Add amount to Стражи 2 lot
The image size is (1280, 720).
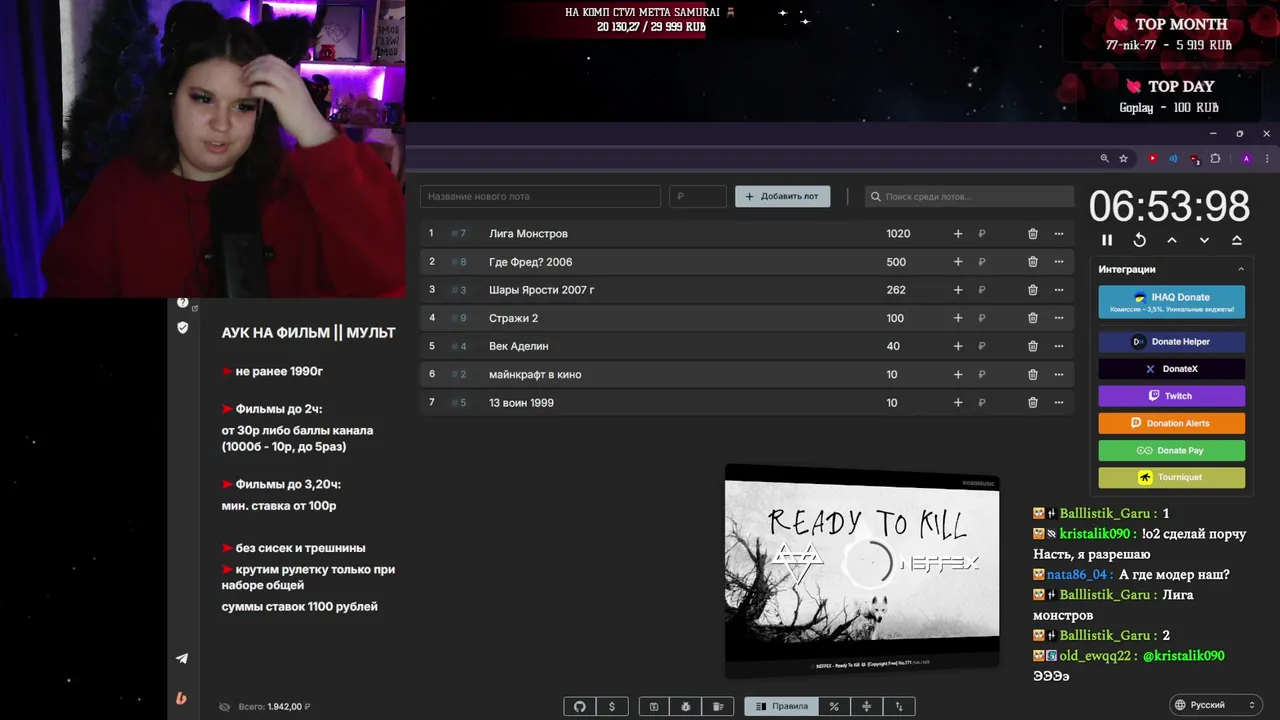(958, 318)
